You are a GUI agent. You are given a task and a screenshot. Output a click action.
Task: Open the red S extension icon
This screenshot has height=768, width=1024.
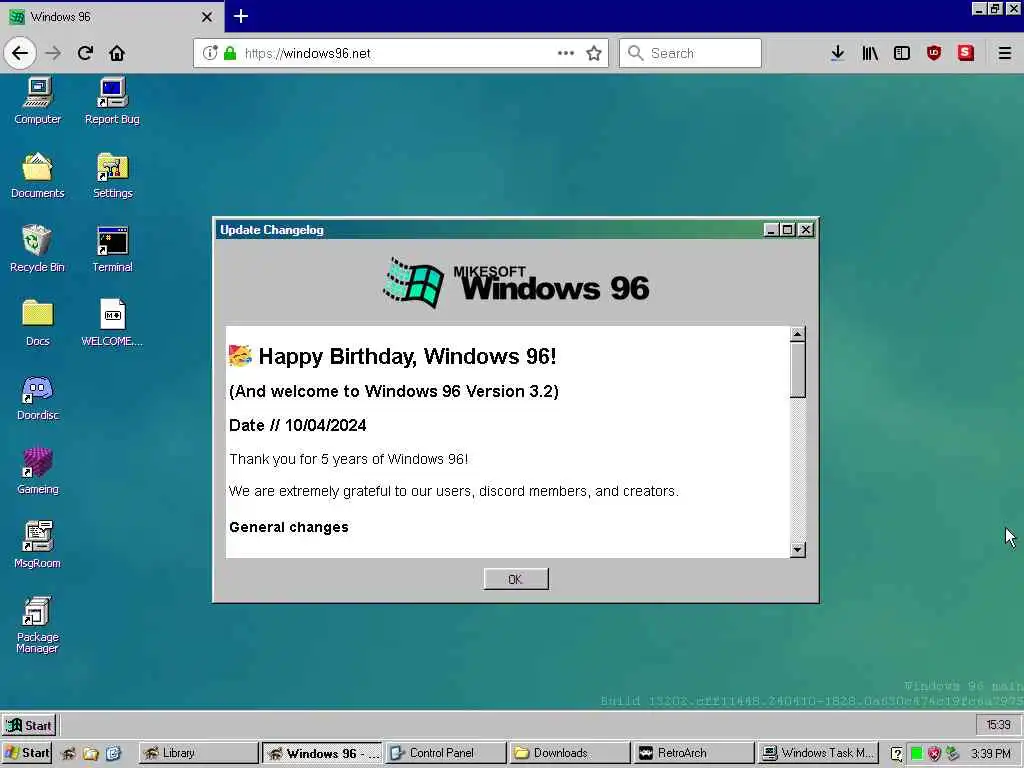tap(966, 53)
